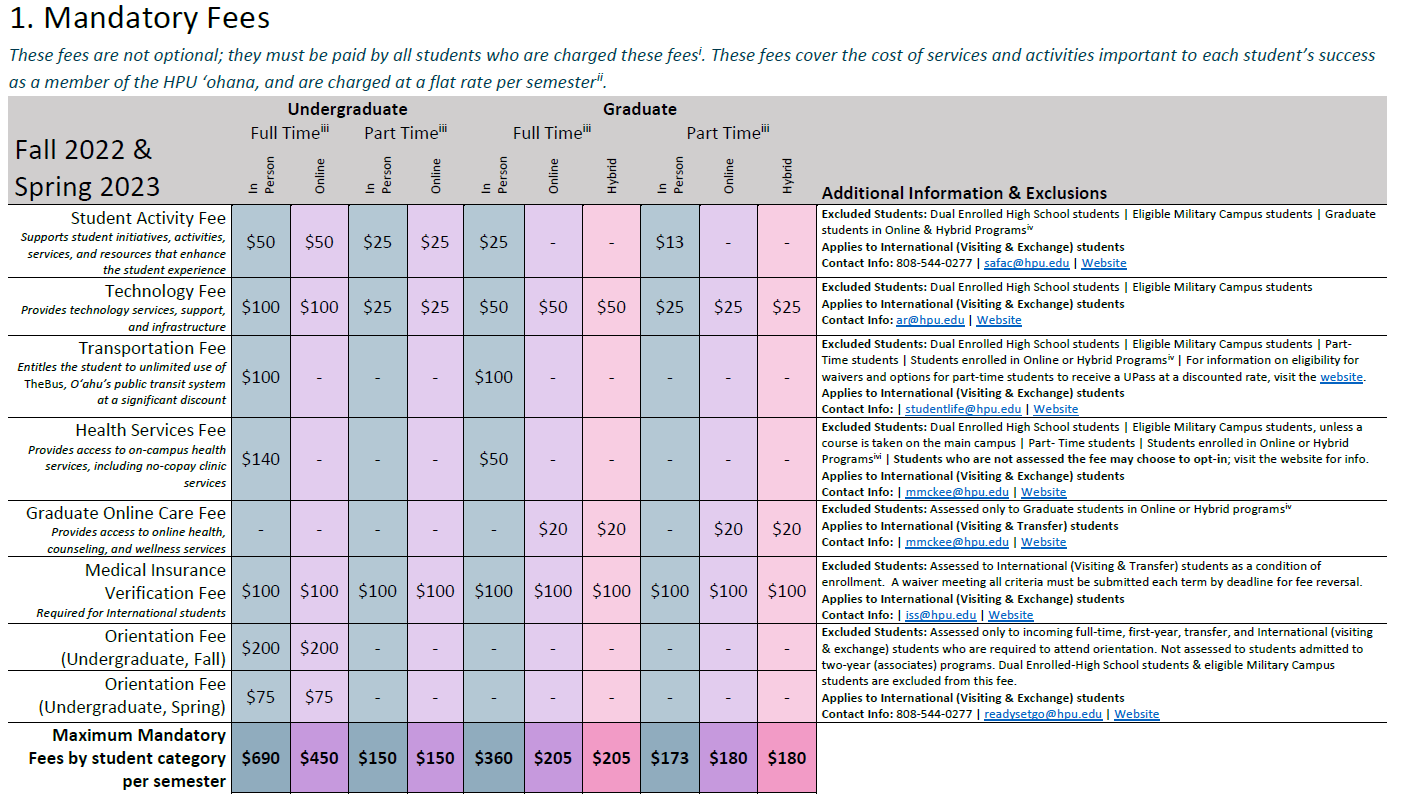The height and width of the screenshot is (804, 1403).
Task: Open Website link beside readysetgo@hpu.edu
Action: 1136,714
